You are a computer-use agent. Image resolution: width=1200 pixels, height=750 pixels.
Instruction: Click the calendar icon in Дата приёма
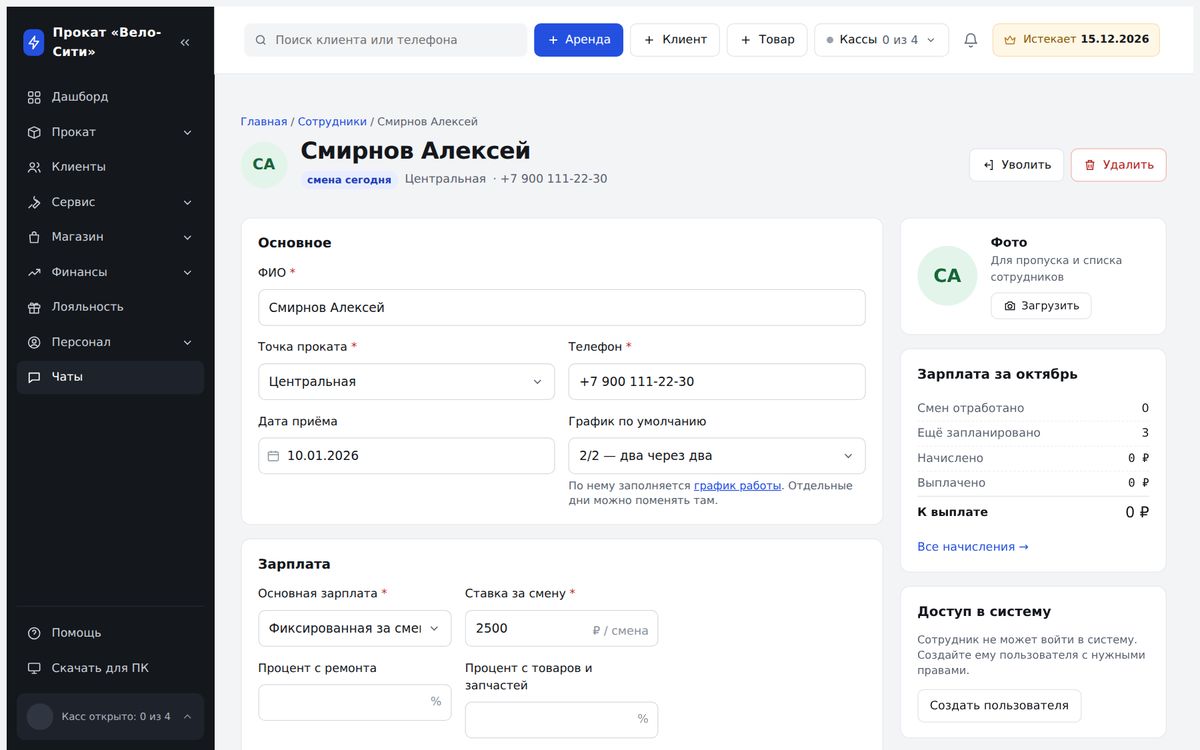coord(274,456)
